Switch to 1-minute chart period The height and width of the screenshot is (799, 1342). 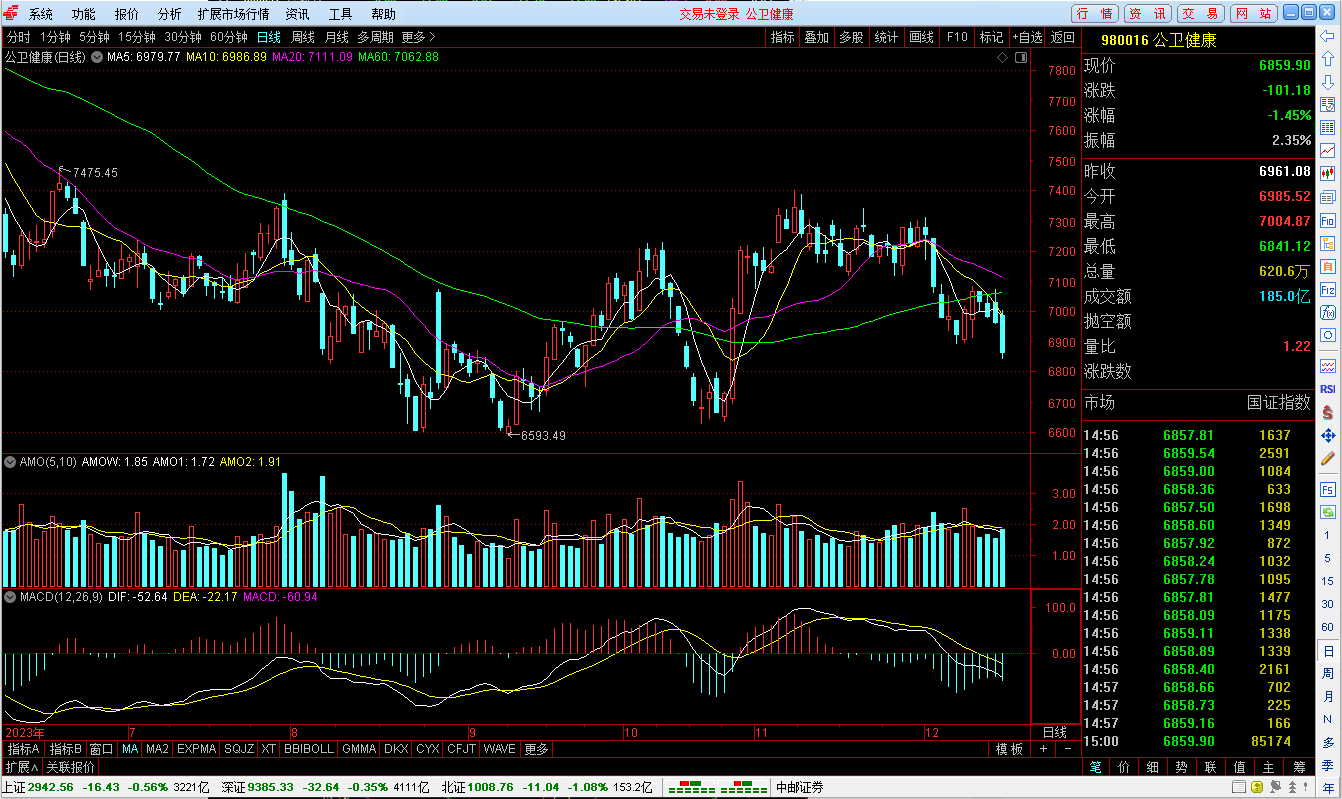pyautogui.click(x=55, y=37)
